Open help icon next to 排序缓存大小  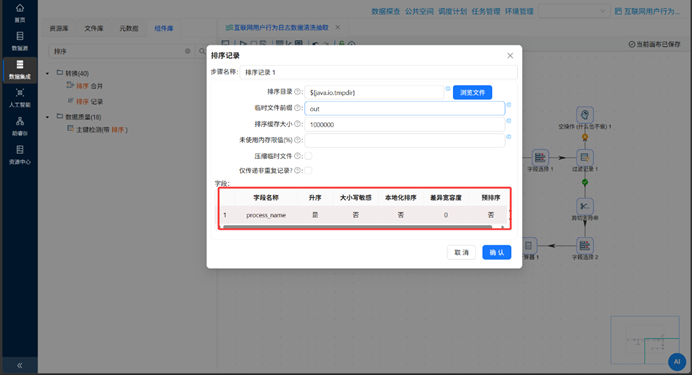297,124
